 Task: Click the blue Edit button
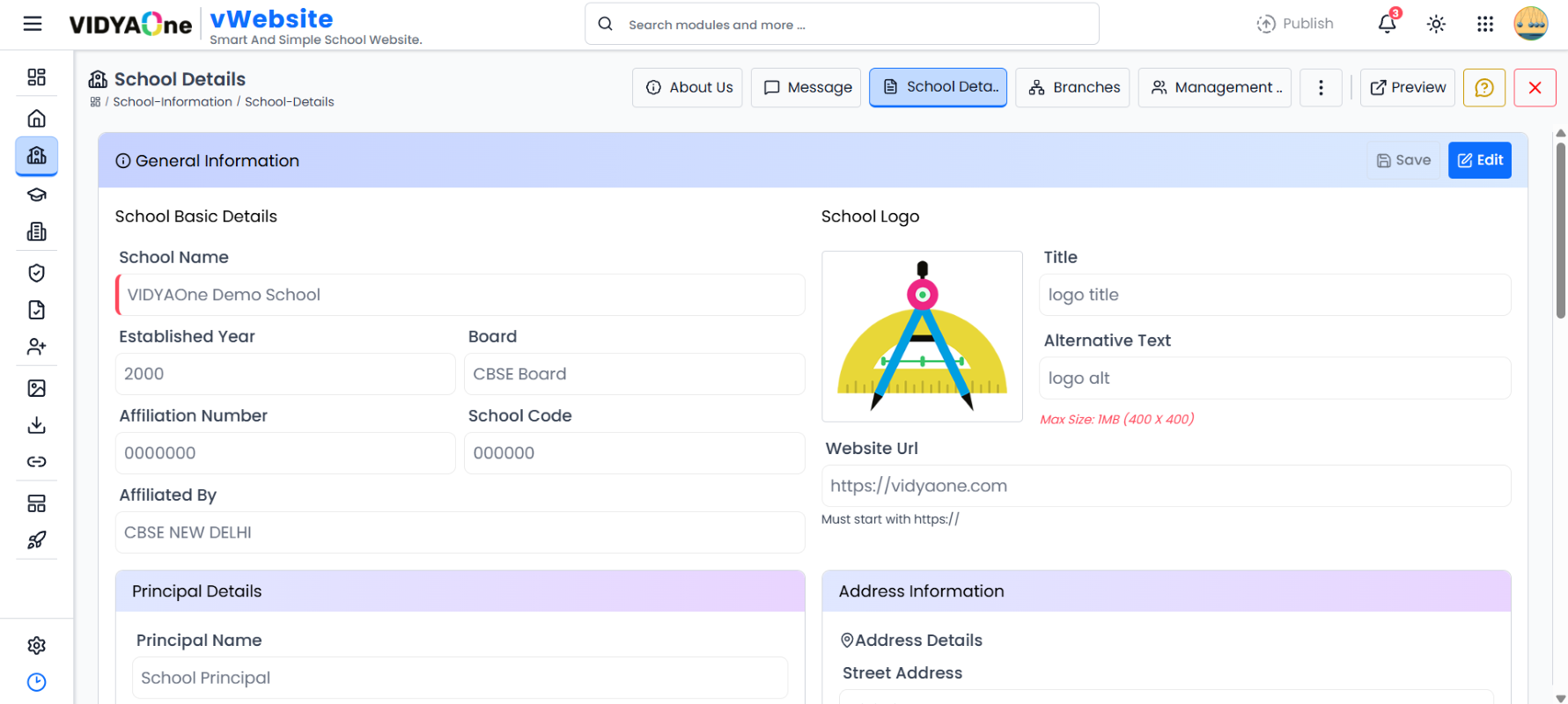pyautogui.click(x=1480, y=160)
